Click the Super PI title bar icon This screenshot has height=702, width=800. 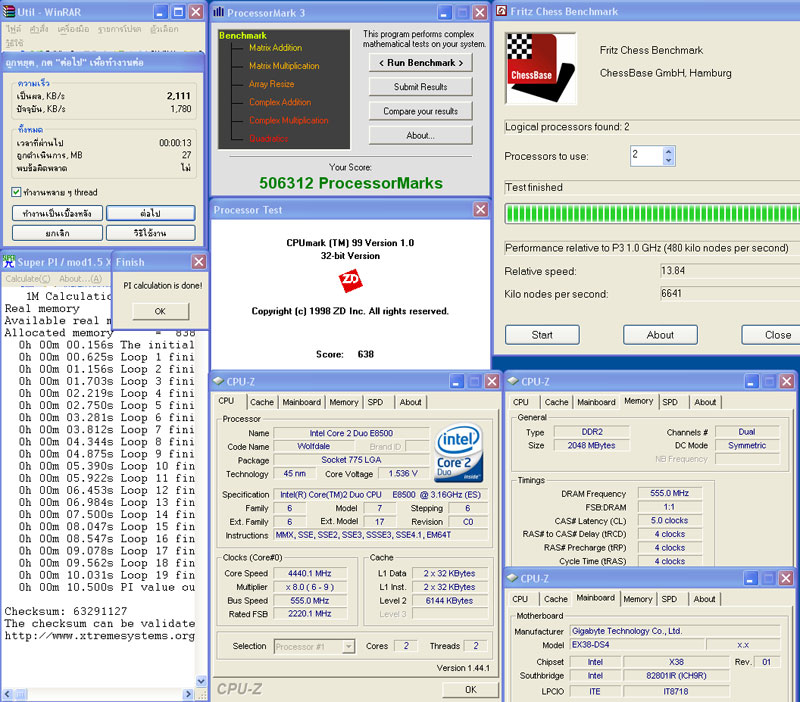coord(9,262)
